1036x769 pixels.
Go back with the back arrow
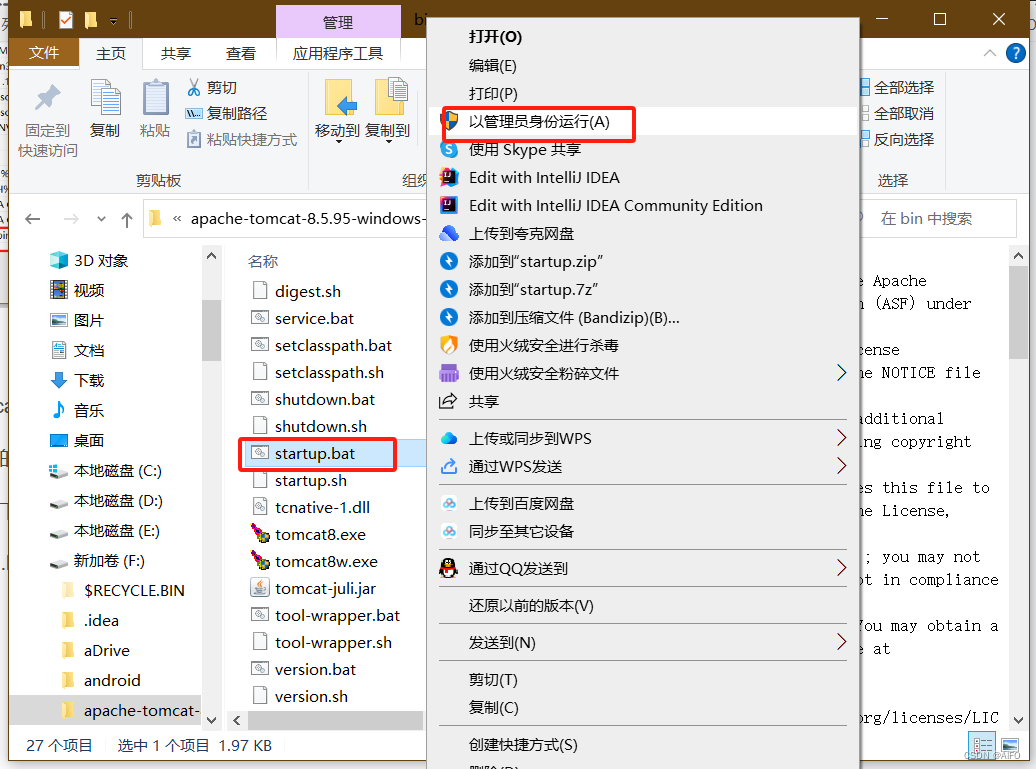(32, 219)
